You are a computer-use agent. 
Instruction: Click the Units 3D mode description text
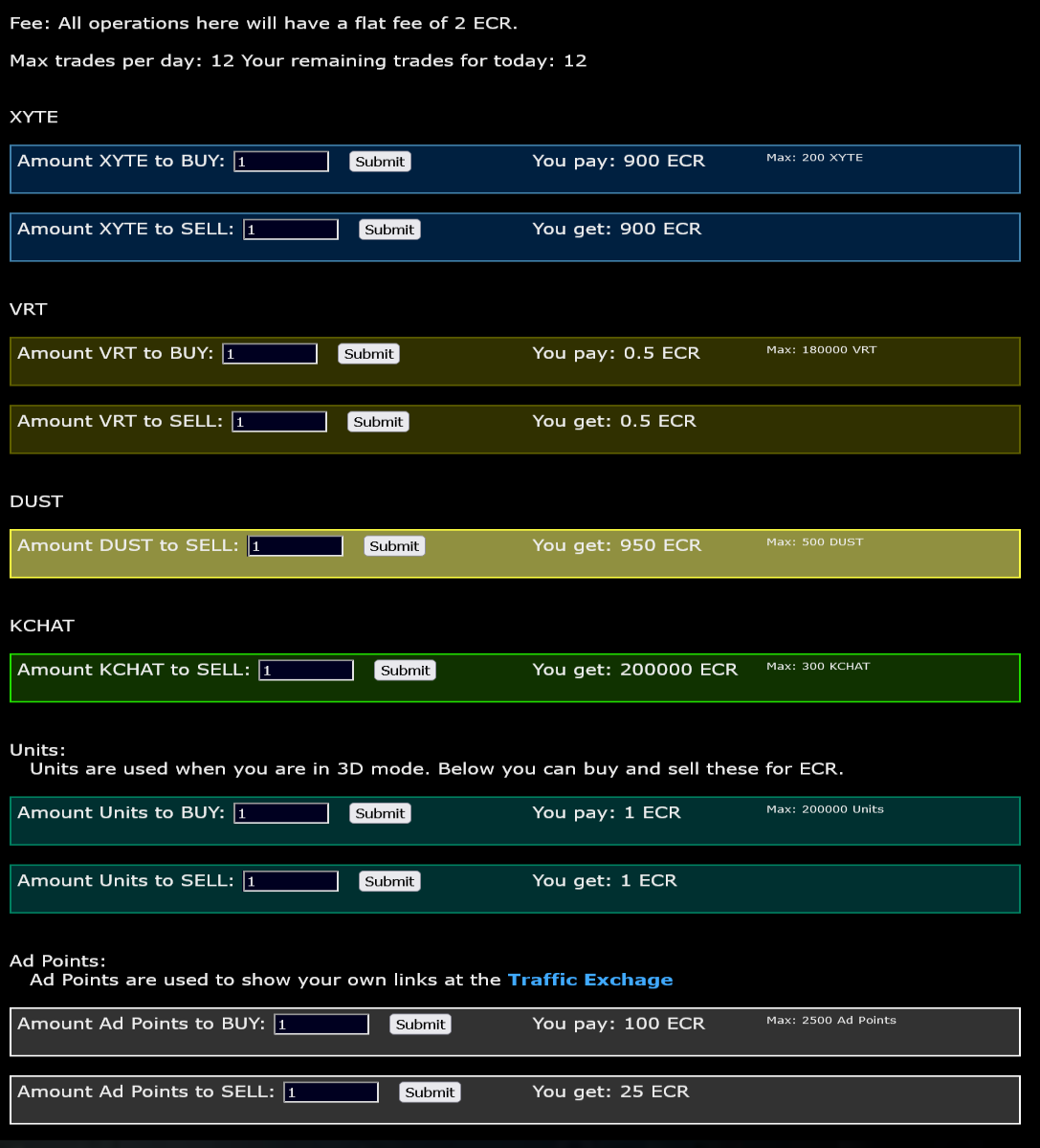pos(437,769)
